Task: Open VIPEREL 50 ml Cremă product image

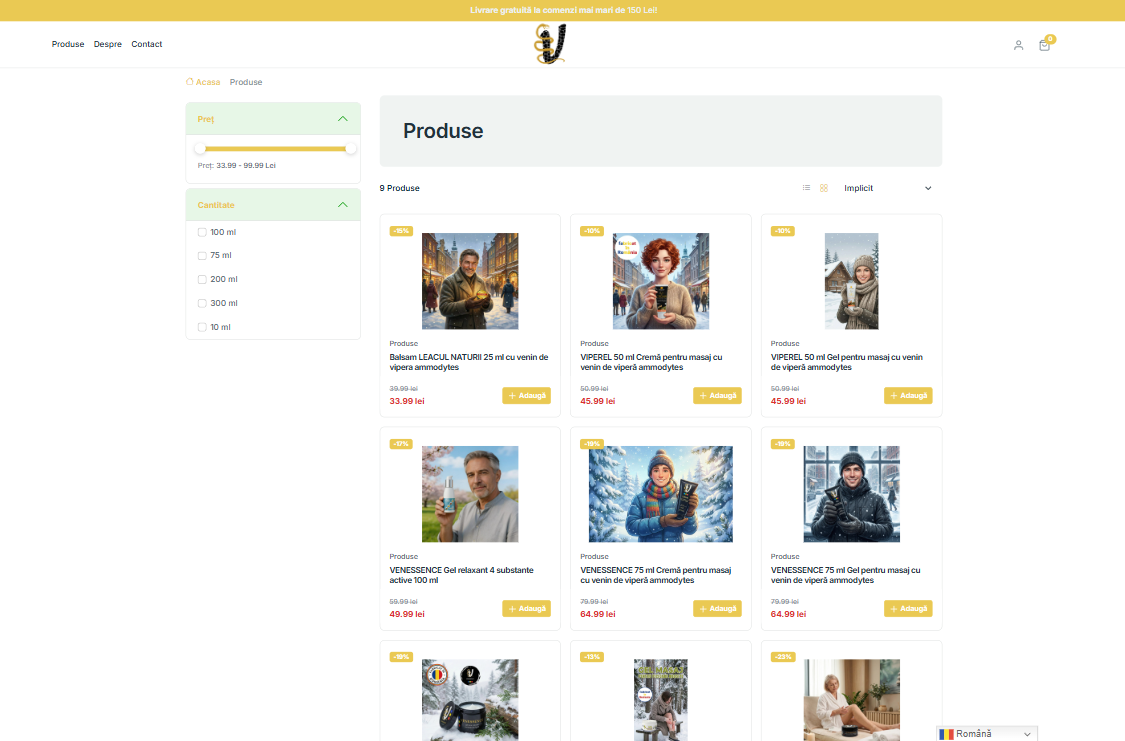Action: [x=660, y=281]
